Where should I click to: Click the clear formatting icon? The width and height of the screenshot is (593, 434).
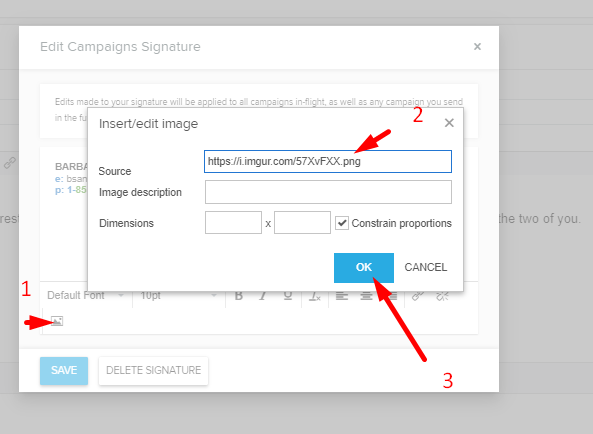[315, 296]
